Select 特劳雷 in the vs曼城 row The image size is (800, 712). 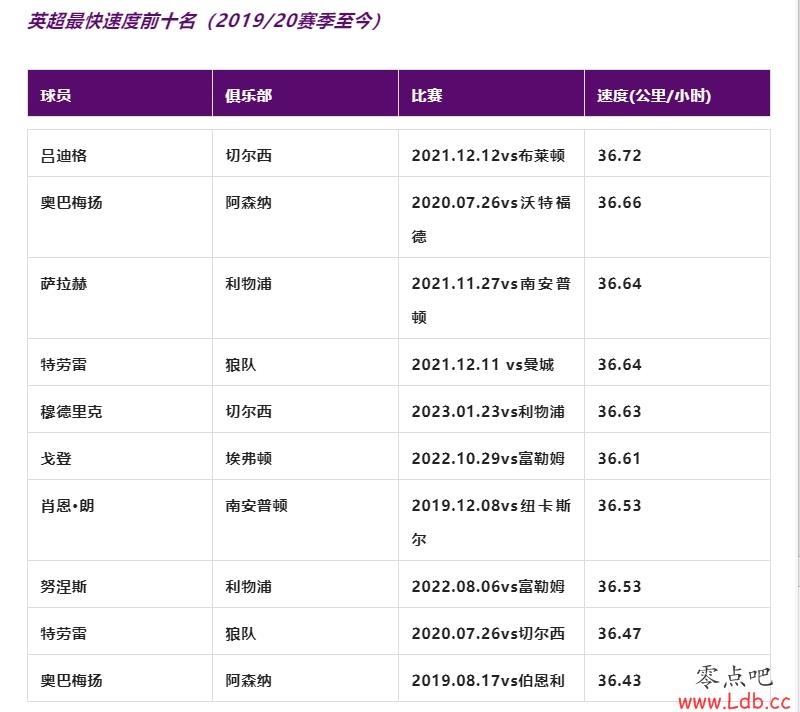(x=64, y=365)
